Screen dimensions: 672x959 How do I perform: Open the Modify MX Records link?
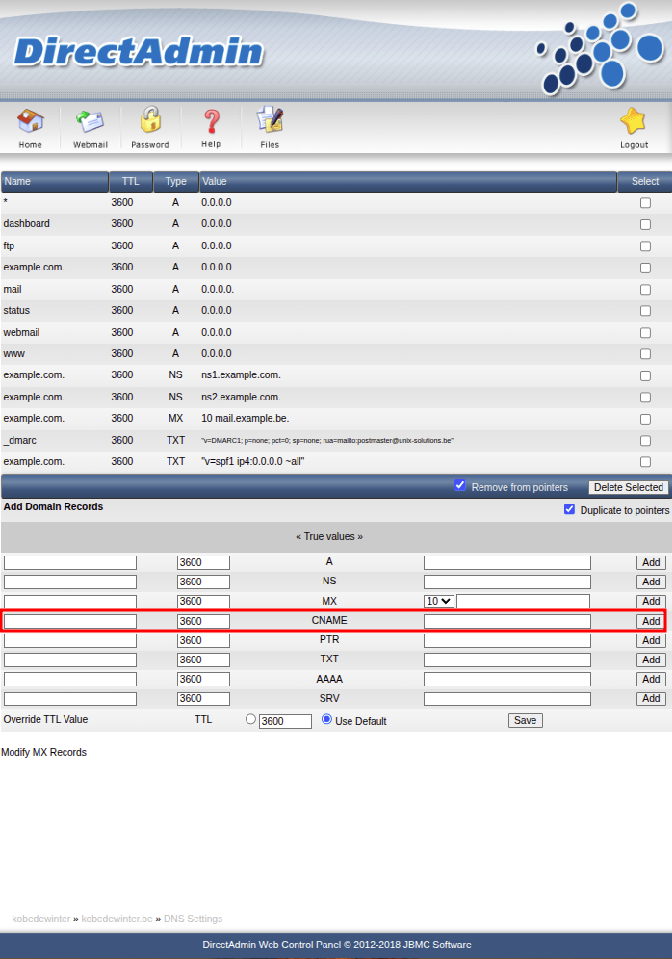click(44, 752)
